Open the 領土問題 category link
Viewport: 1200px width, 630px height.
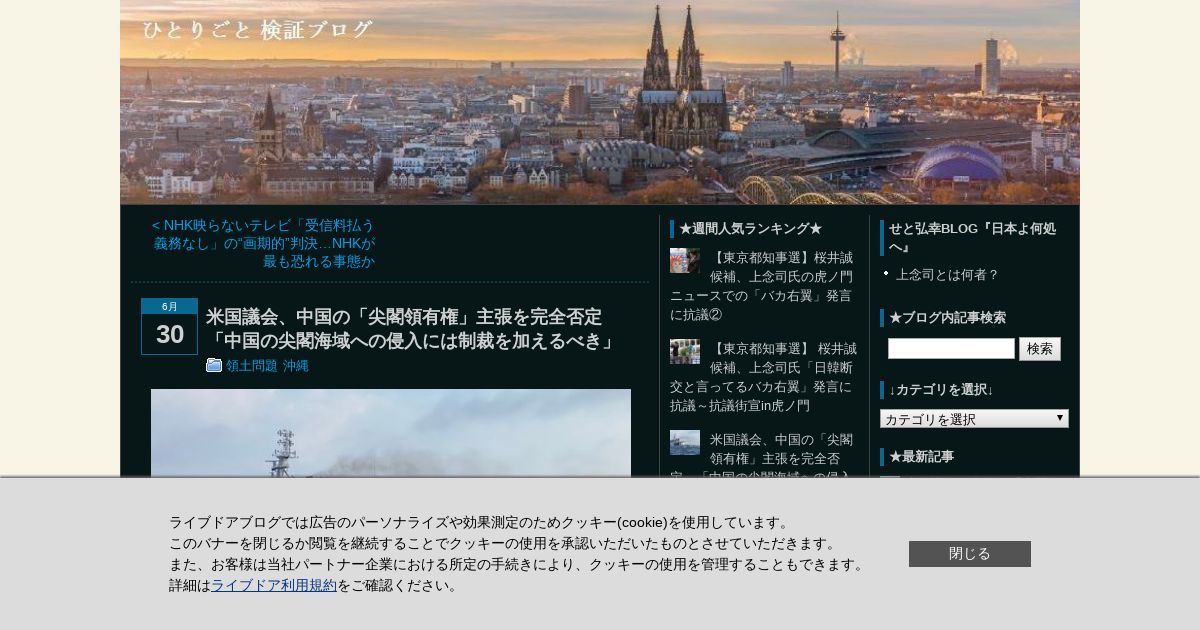pyautogui.click(x=252, y=366)
